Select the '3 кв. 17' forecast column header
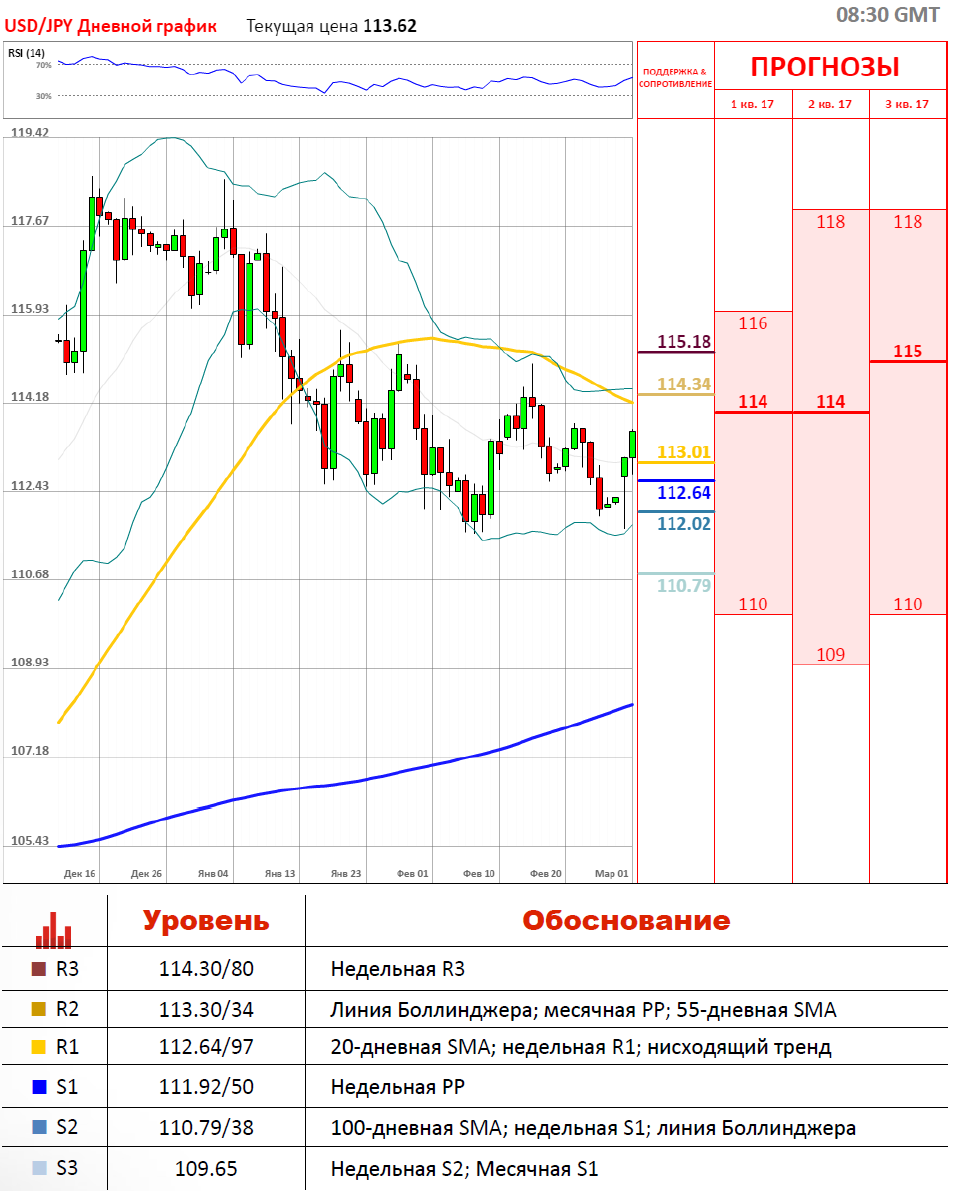 [908, 104]
